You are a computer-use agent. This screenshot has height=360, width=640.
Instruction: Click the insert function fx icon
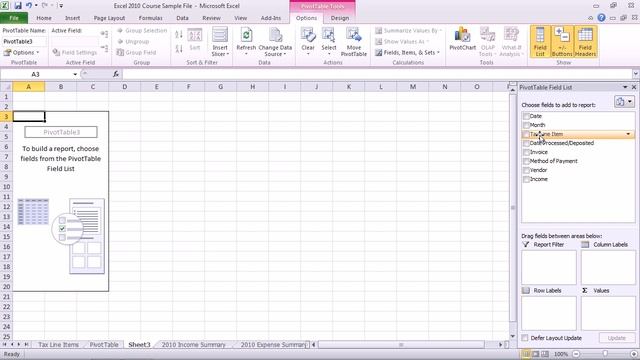(x=116, y=74)
